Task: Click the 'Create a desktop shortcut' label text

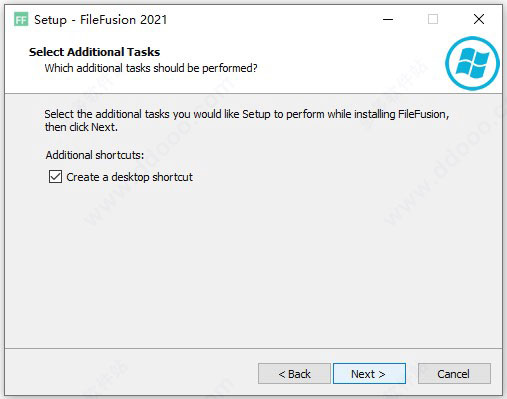Action: point(129,177)
